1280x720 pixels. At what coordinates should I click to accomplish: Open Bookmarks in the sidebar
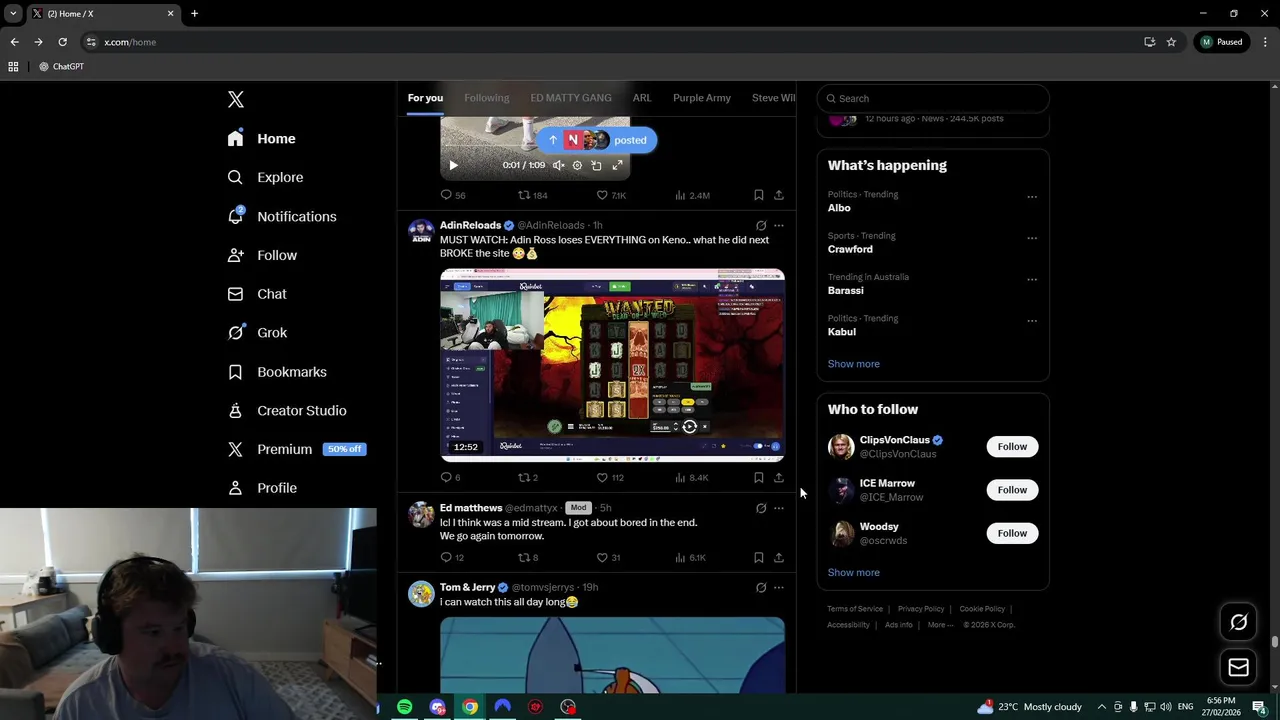(277, 371)
